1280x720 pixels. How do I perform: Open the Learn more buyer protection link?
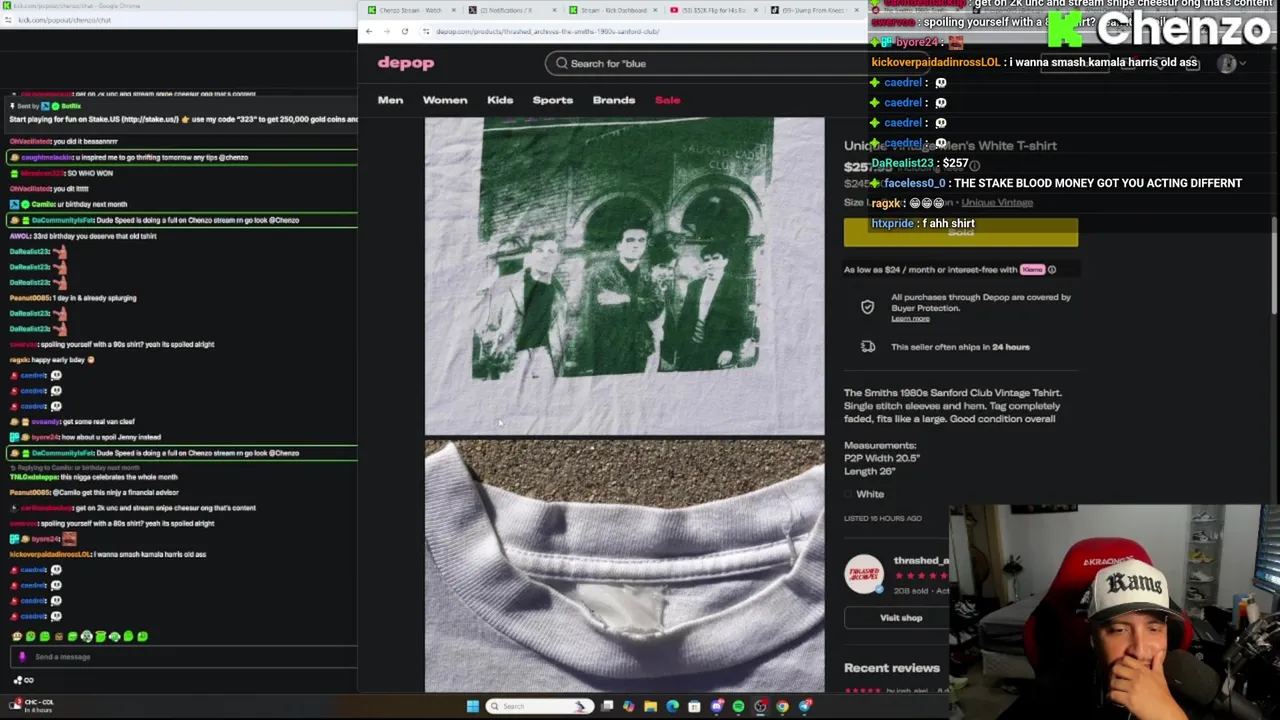(x=910, y=318)
